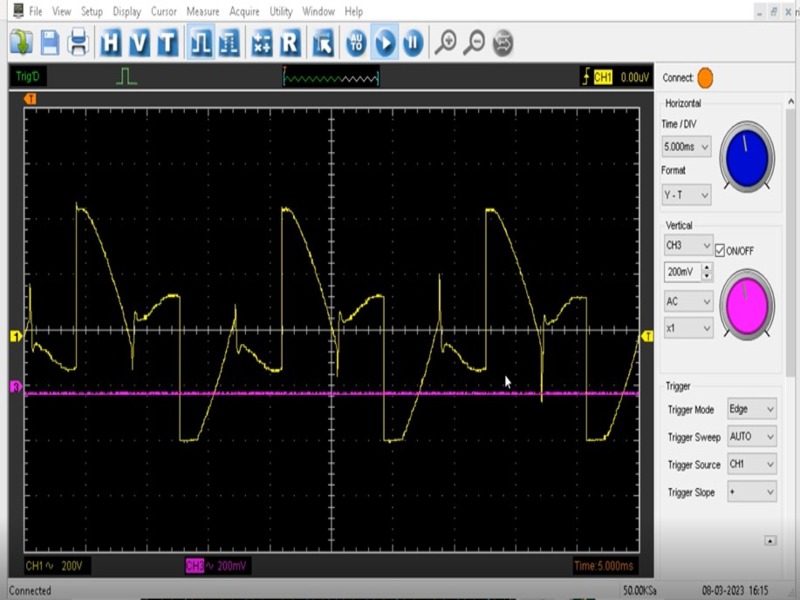Click the green pulse icon in status bar

pos(126,77)
